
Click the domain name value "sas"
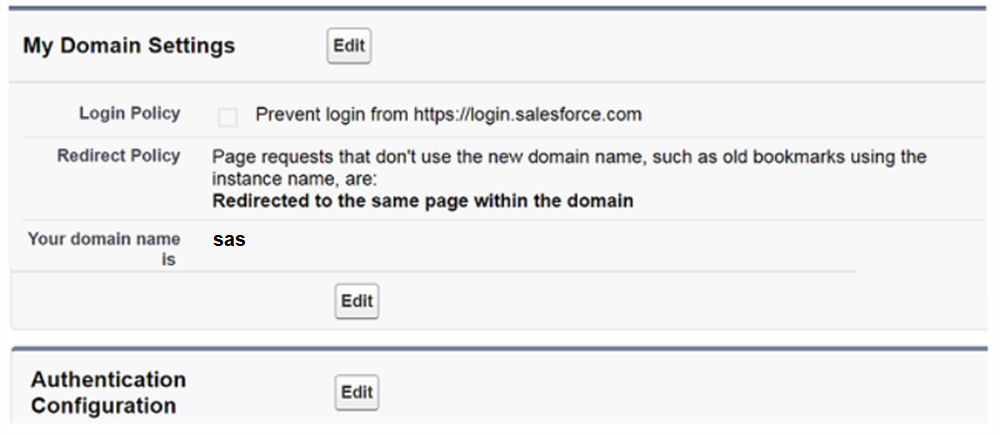tap(229, 240)
